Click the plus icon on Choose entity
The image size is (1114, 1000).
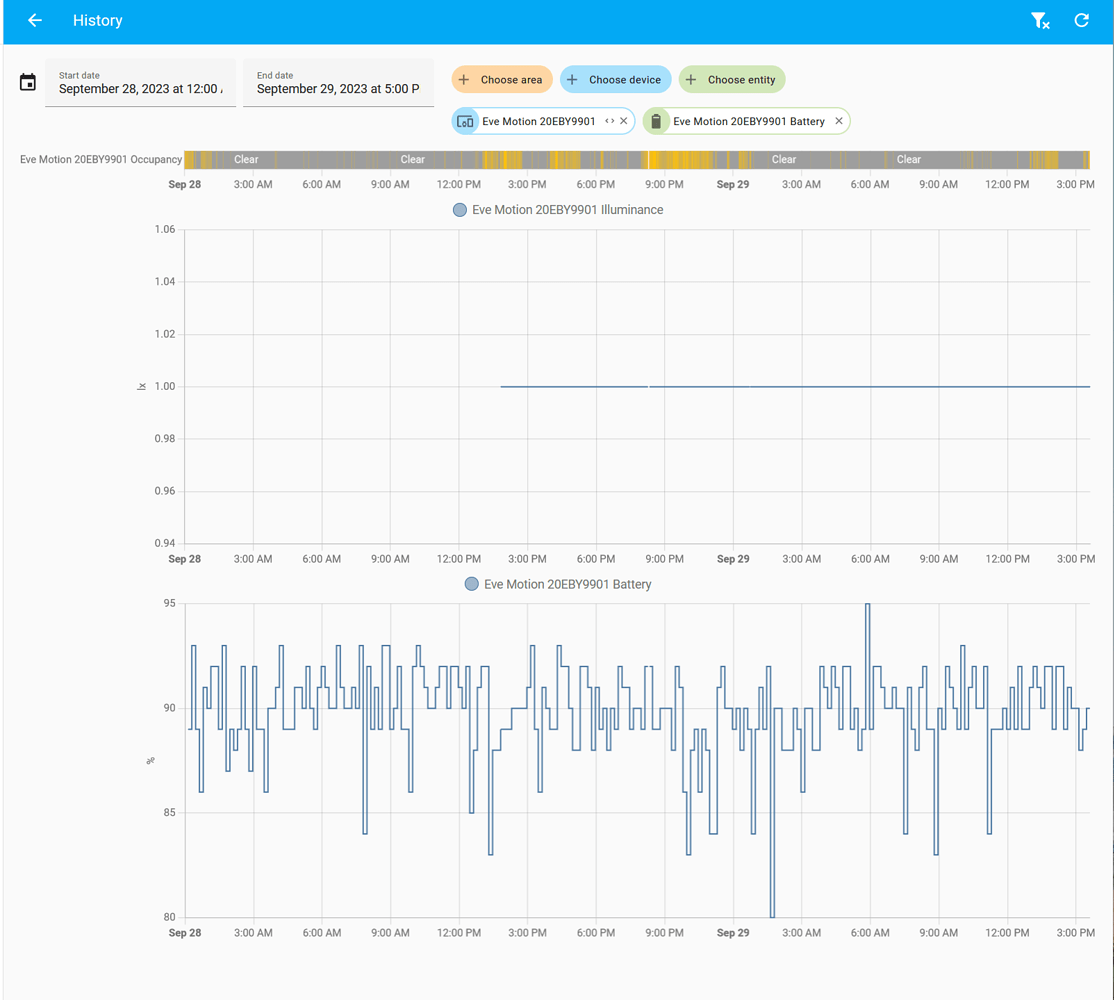(690, 79)
